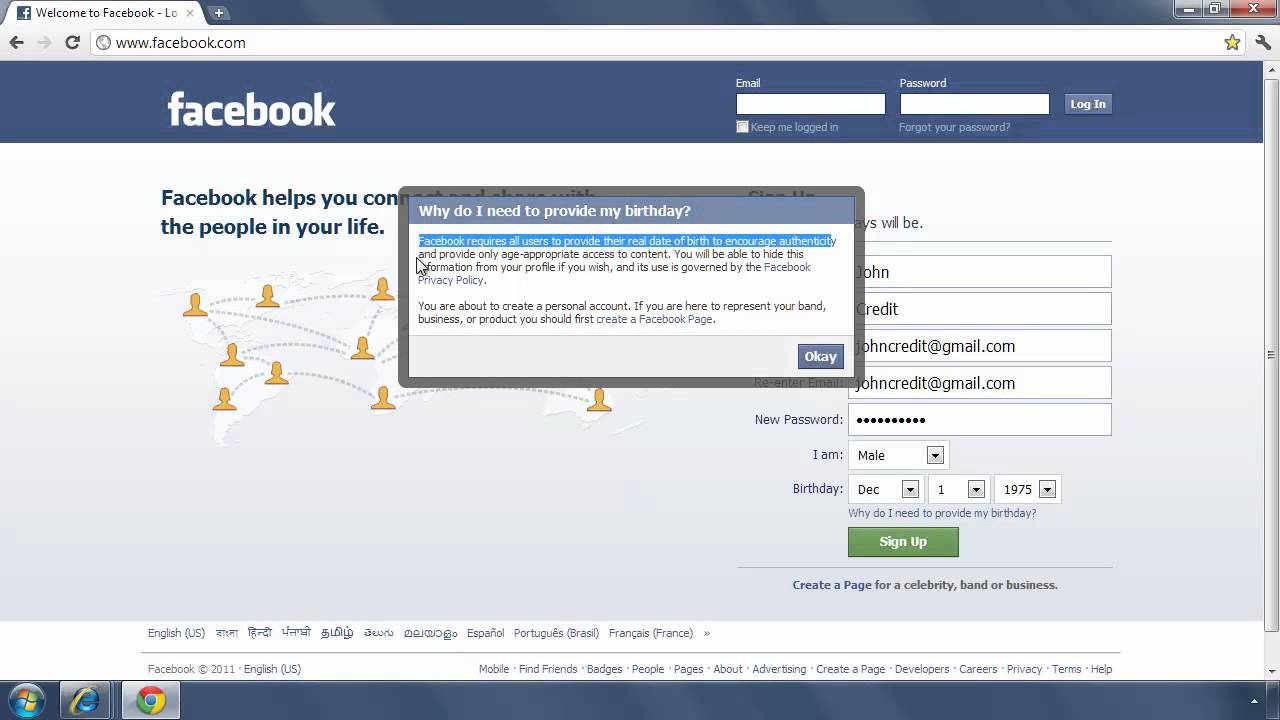Launch Internet Explorer from the taskbar
The width and height of the screenshot is (1280, 720).
tap(85, 700)
